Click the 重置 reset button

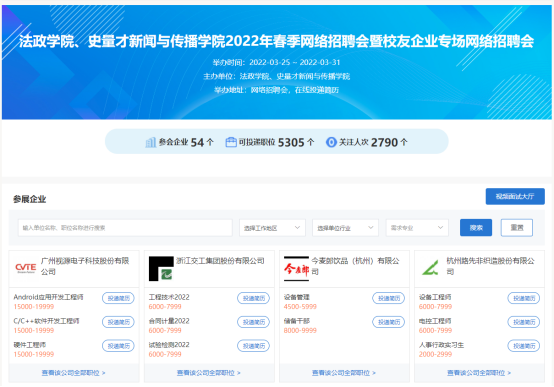point(517,228)
